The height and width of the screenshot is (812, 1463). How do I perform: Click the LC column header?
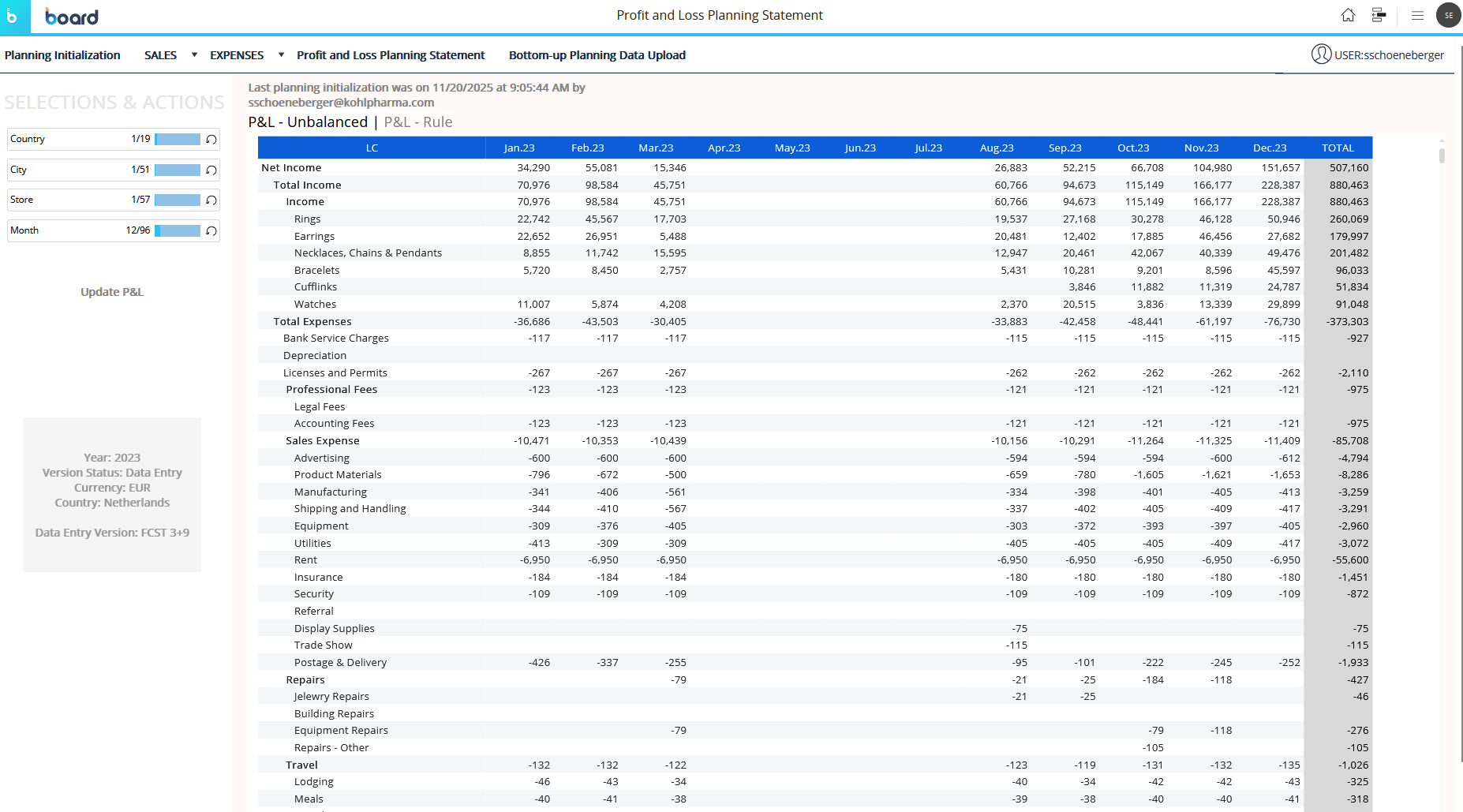(x=372, y=148)
